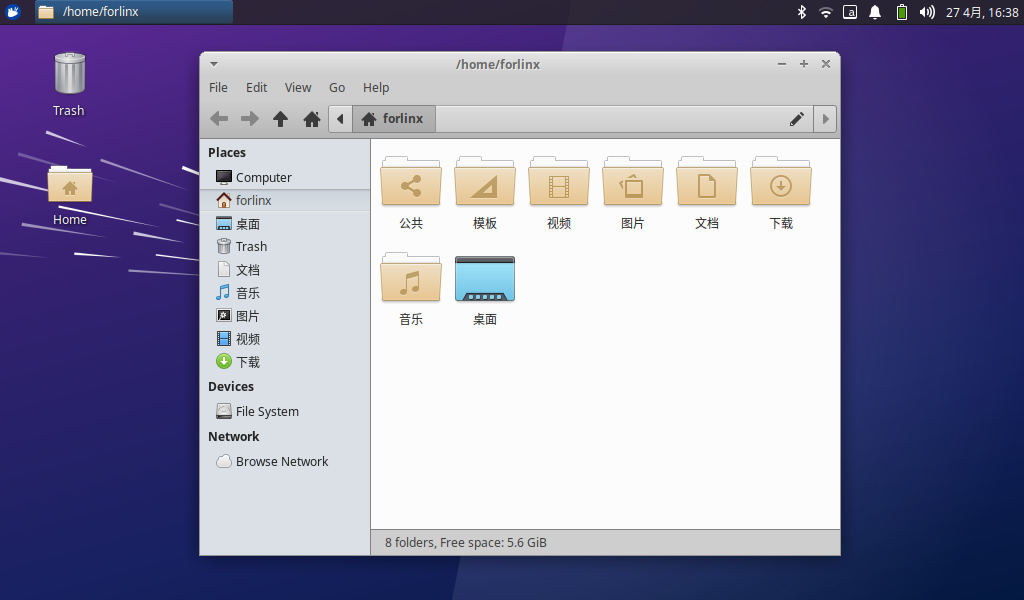Go up to the parent folder
Screen dimensions: 1024x600
coord(281,119)
